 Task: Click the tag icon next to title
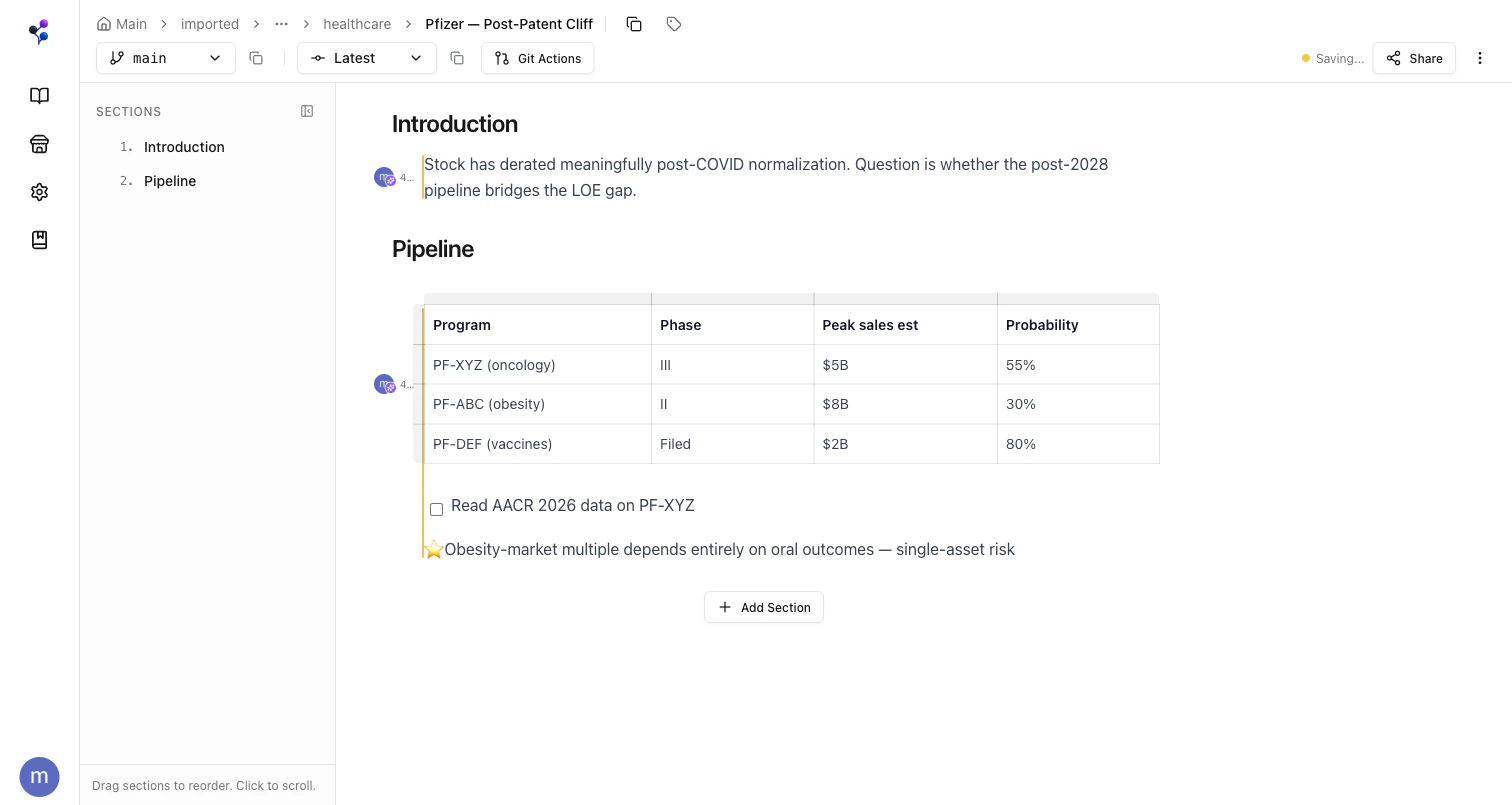pyautogui.click(x=674, y=24)
